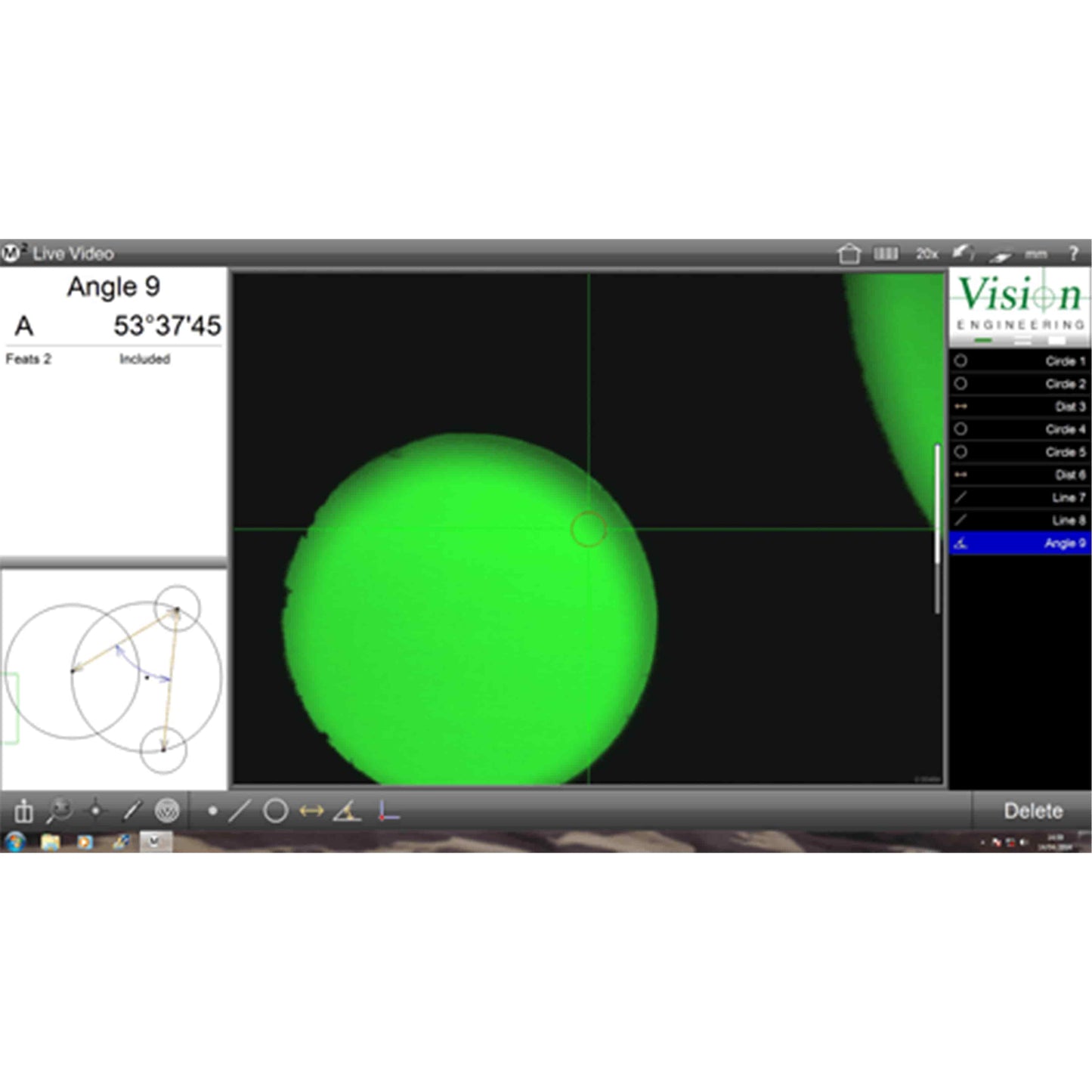Click the part view diagram thumbnail
The height and width of the screenshot is (1092, 1092).
(114, 679)
